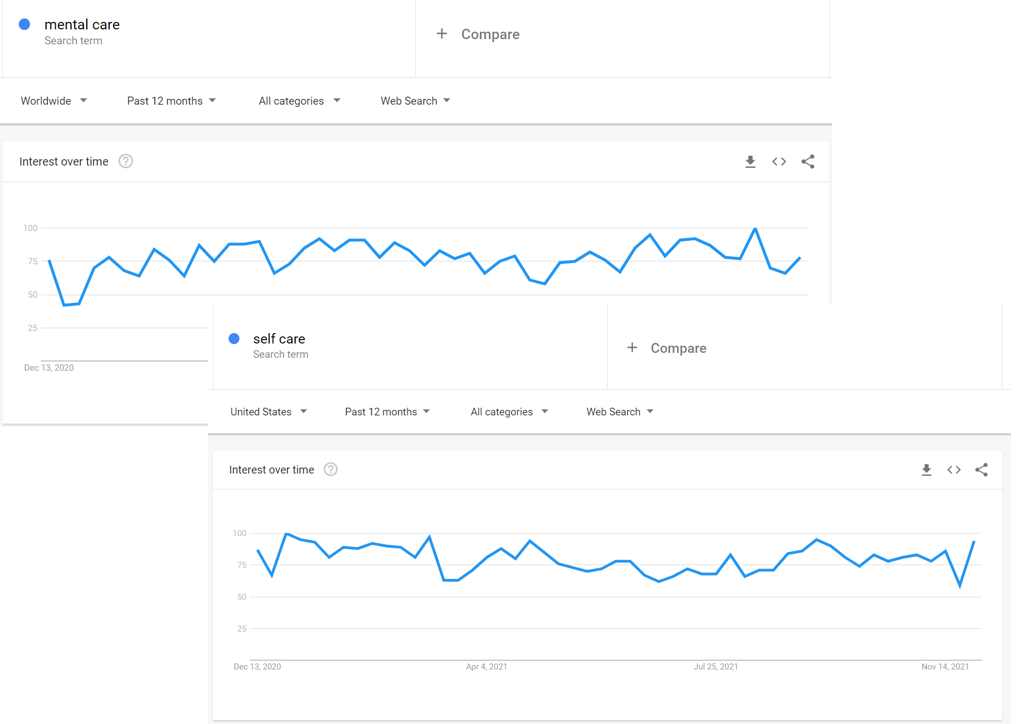Open help icon beside upper Interest over time
The height and width of the screenshot is (724, 1017).
click(126, 162)
